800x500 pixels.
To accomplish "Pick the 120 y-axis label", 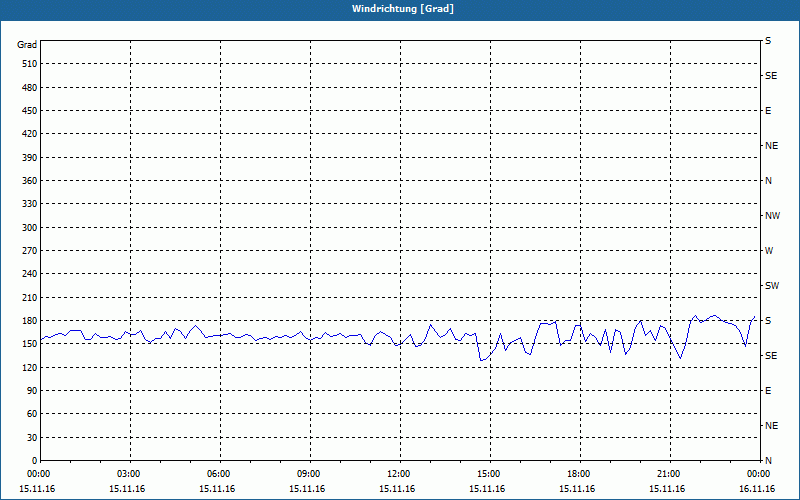I will pos(30,367).
